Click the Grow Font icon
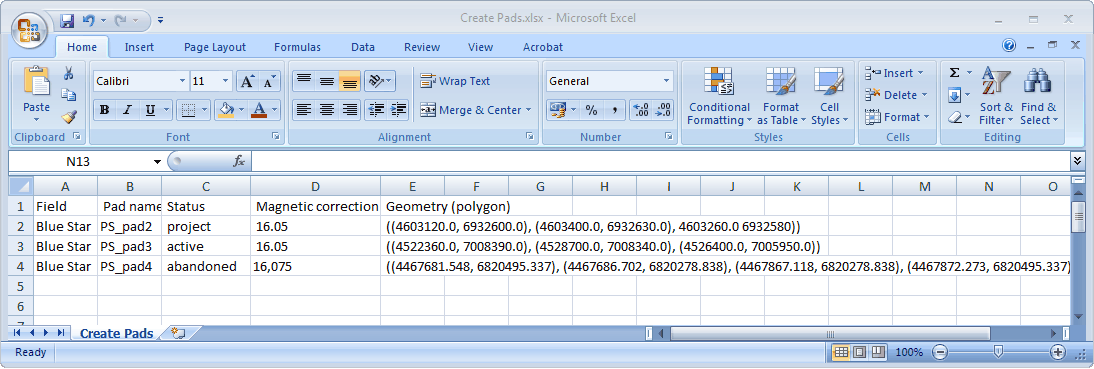 [x=246, y=82]
